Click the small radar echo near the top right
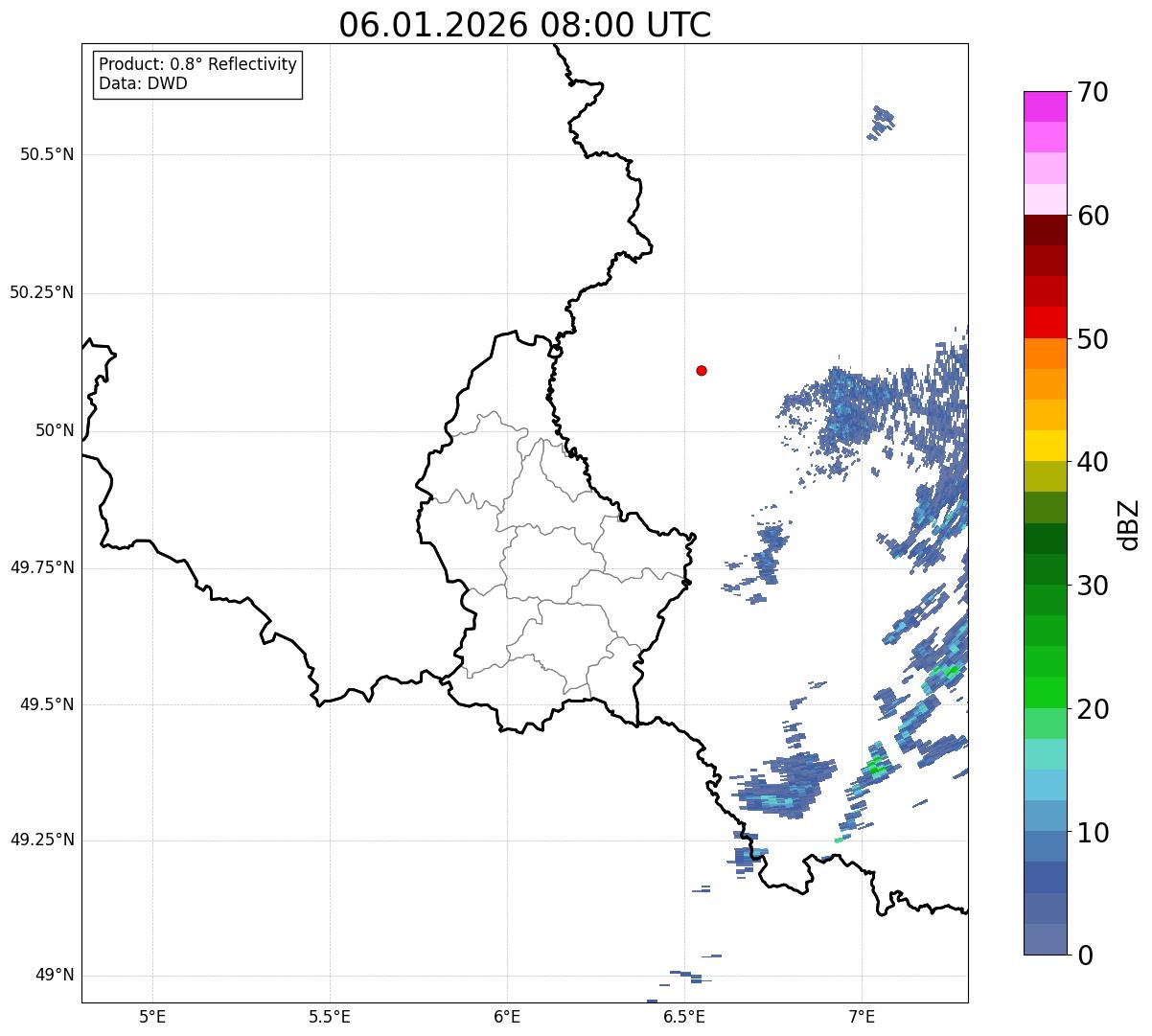The height and width of the screenshot is (1036, 1152). [882, 123]
